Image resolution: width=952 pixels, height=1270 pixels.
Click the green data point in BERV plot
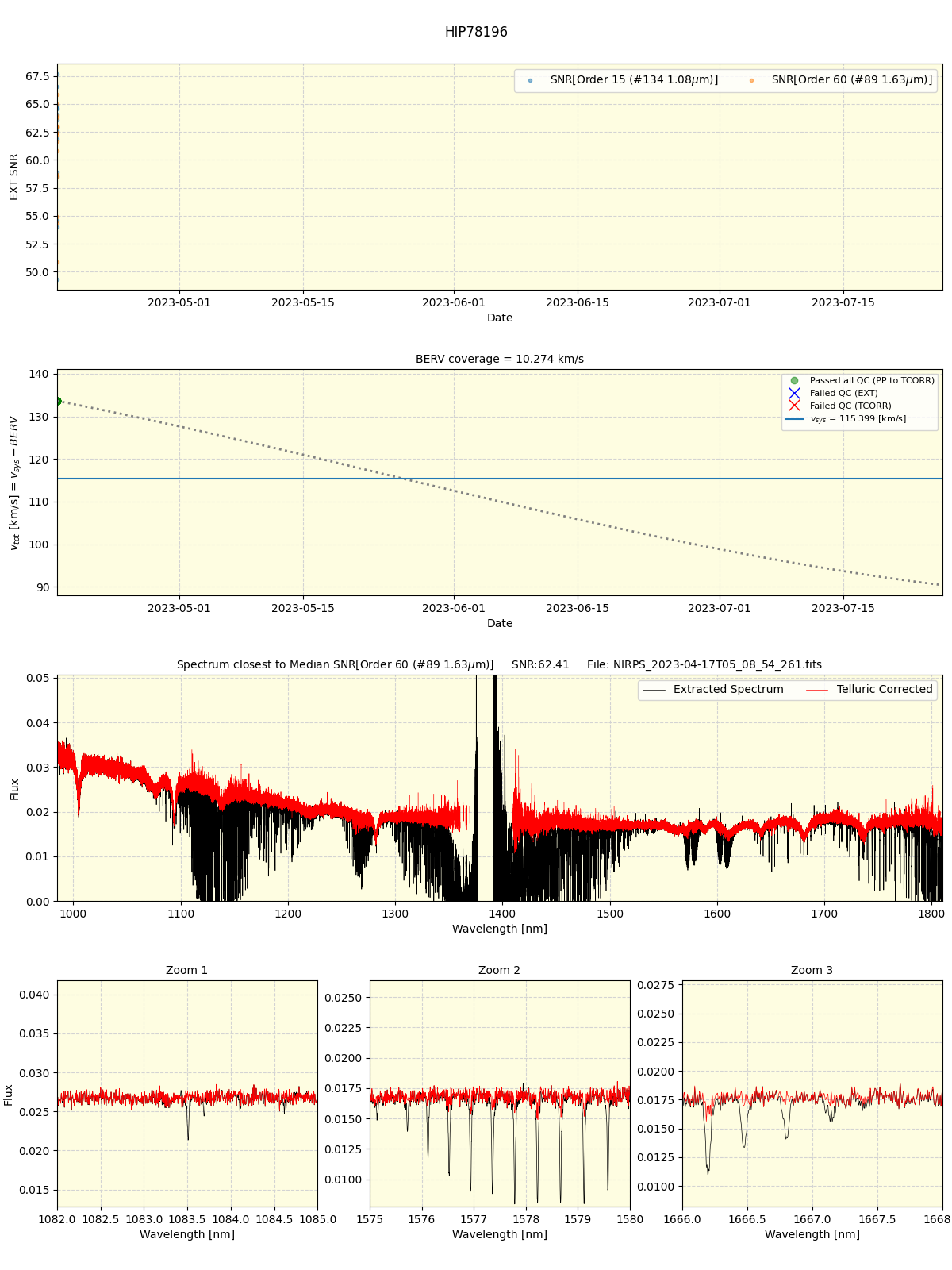pos(58,401)
